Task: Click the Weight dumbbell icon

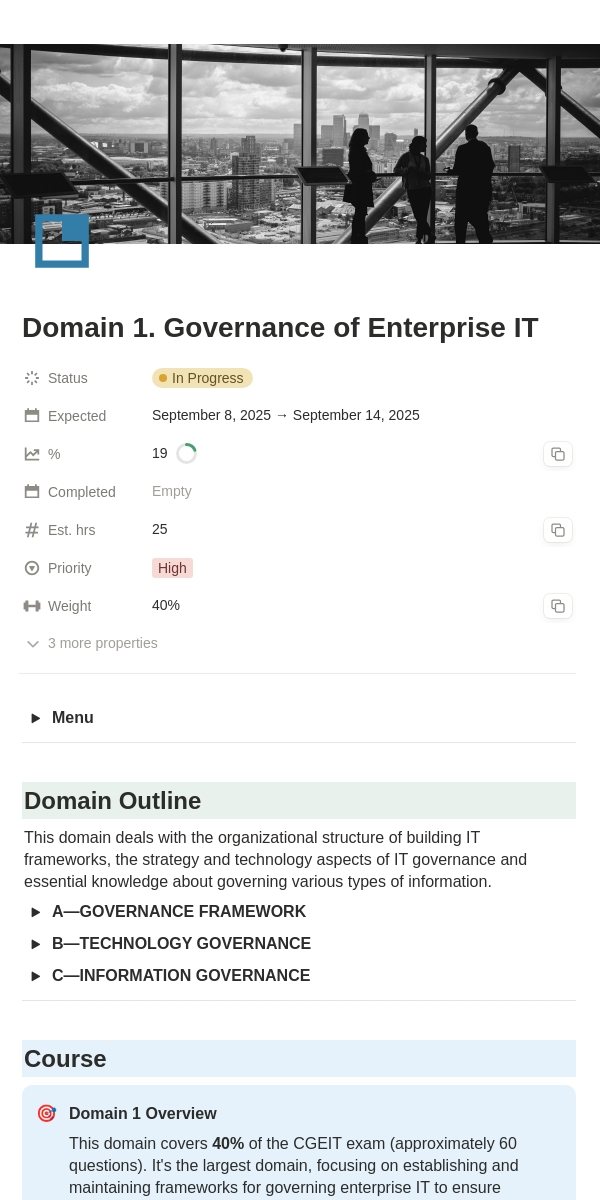Action: 32,606
